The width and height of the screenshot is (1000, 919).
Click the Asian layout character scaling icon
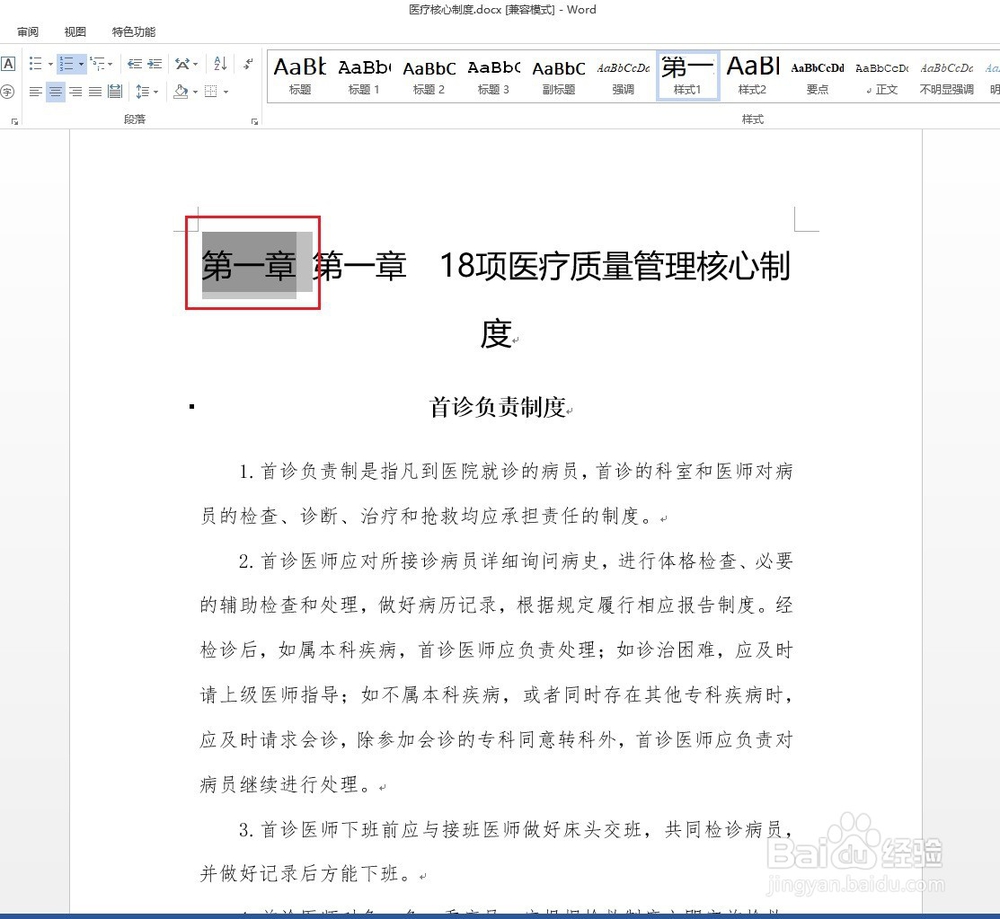pyautogui.click(x=182, y=64)
